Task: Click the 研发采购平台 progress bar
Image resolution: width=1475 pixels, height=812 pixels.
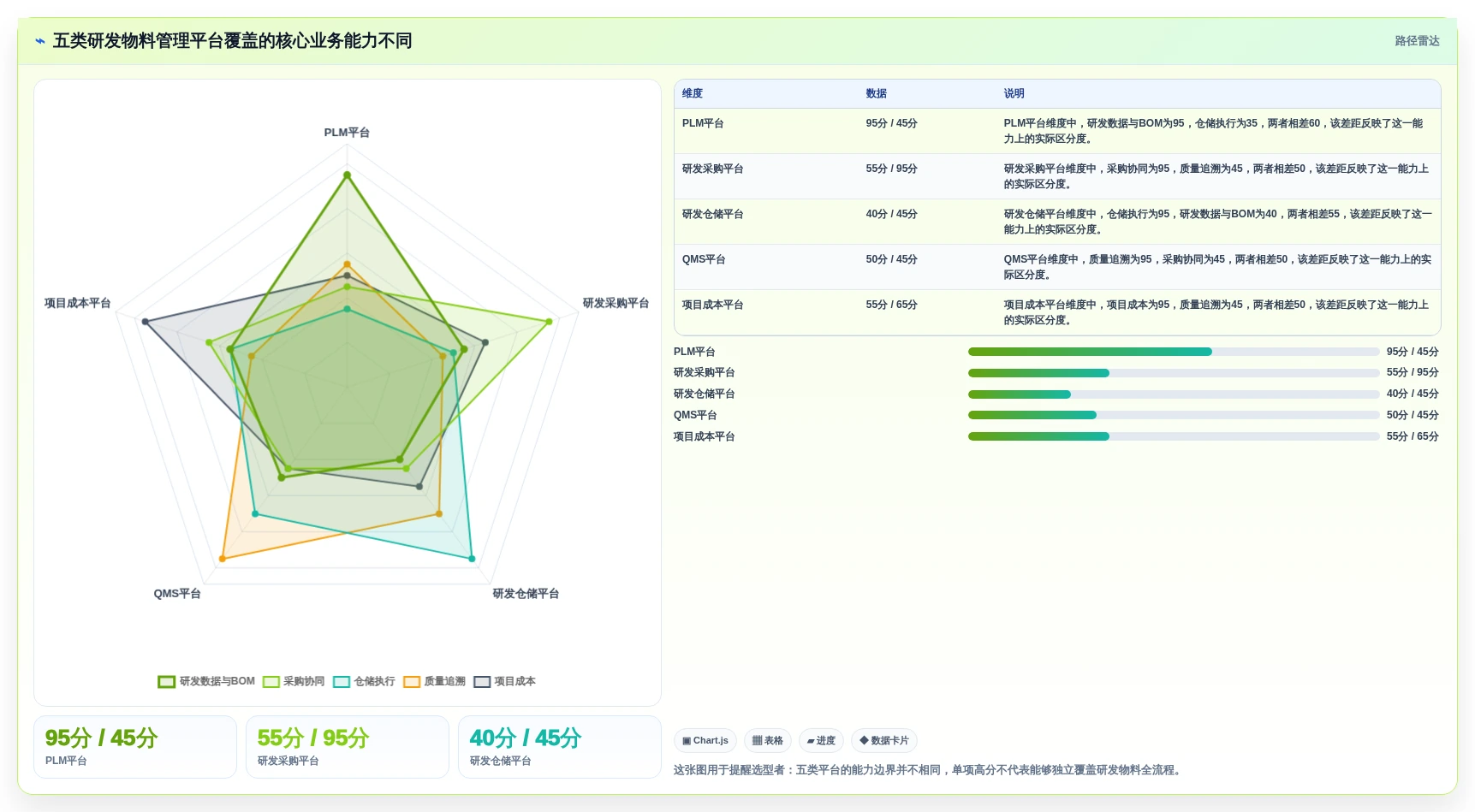Action: [1174, 373]
